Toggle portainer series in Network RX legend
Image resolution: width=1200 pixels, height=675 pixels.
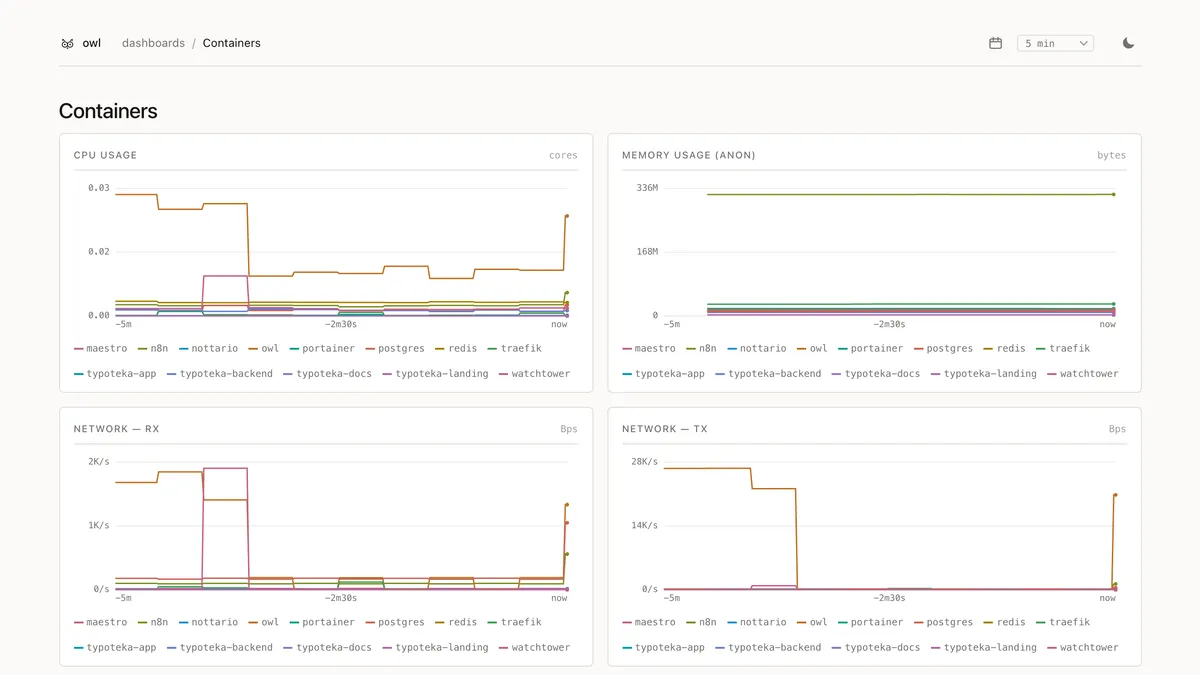(322, 622)
